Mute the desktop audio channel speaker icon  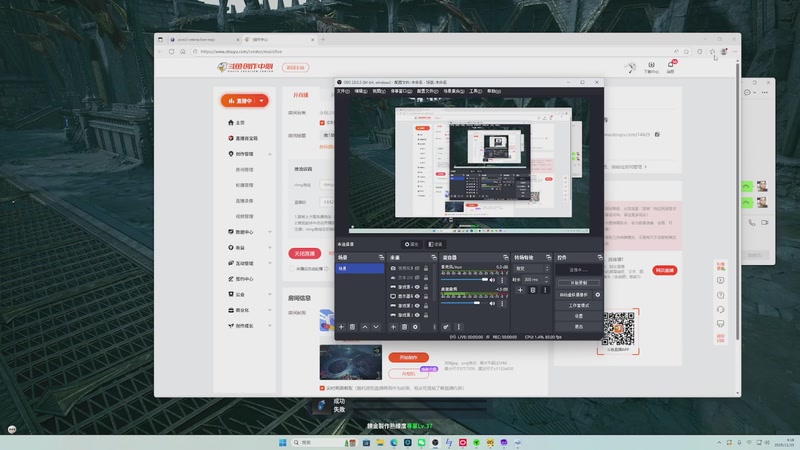pyautogui.click(x=492, y=304)
